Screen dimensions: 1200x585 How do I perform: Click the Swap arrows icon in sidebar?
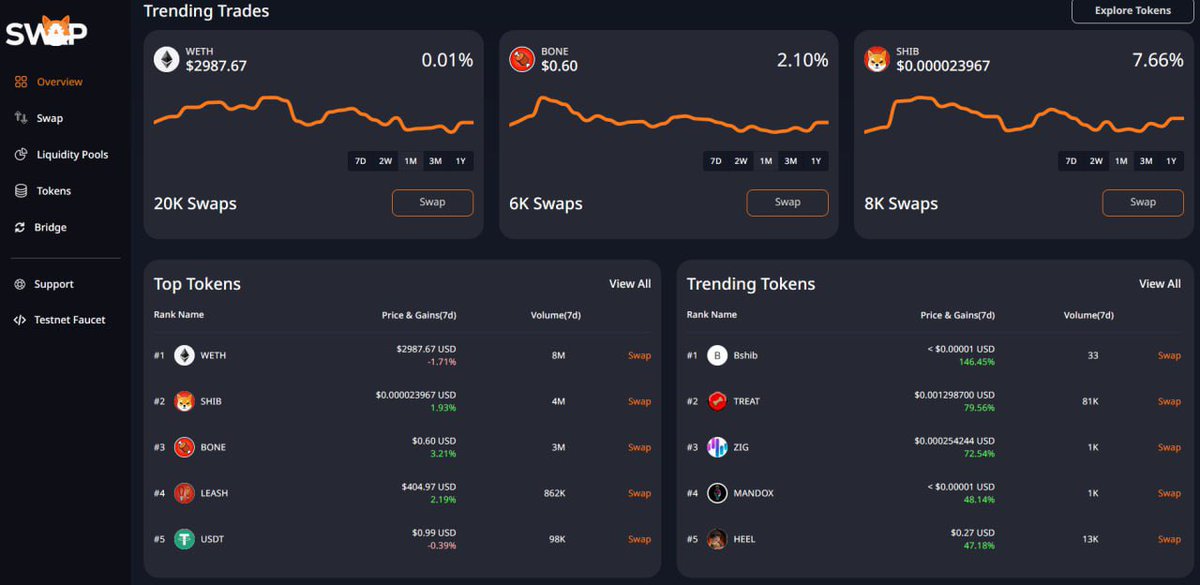point(21,118)
